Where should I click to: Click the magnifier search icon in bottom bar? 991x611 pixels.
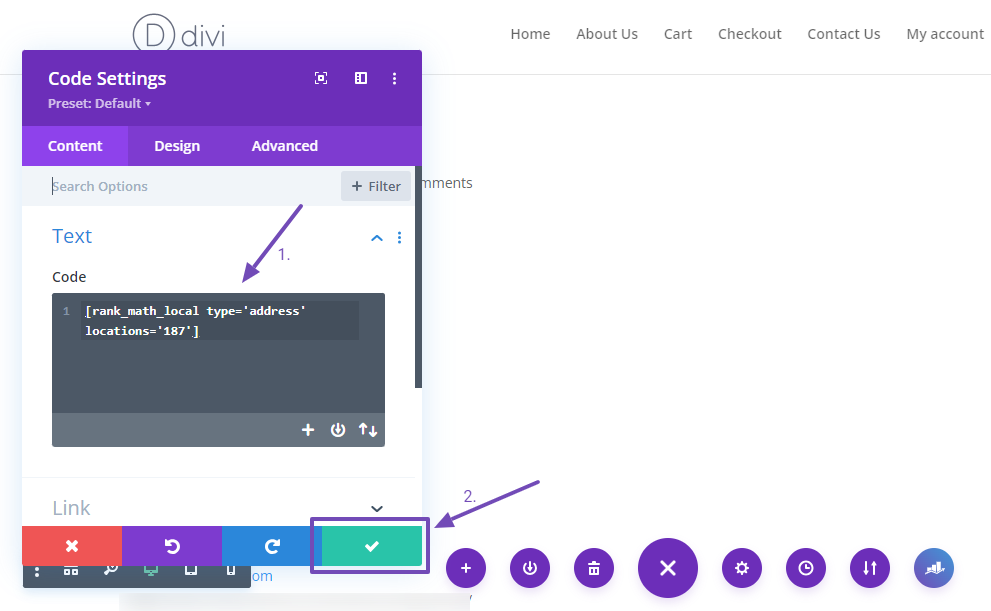click(x=111, y=570)
